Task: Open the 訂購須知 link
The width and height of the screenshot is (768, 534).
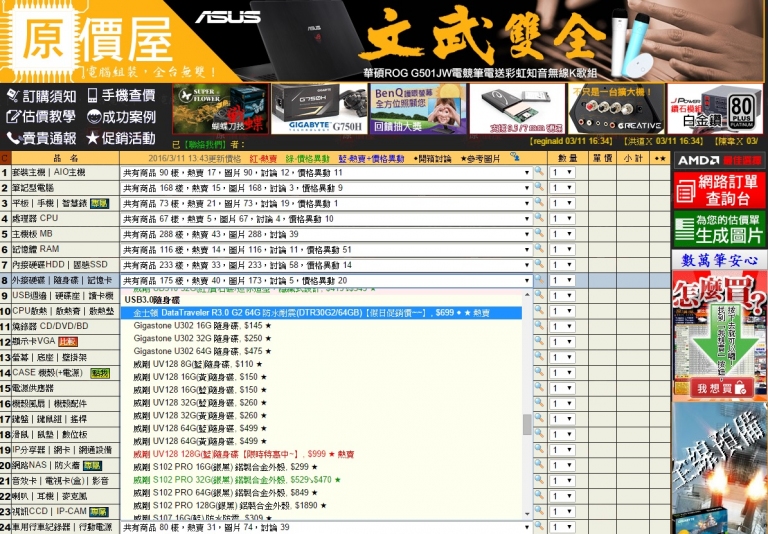Action: pos(42,96)
